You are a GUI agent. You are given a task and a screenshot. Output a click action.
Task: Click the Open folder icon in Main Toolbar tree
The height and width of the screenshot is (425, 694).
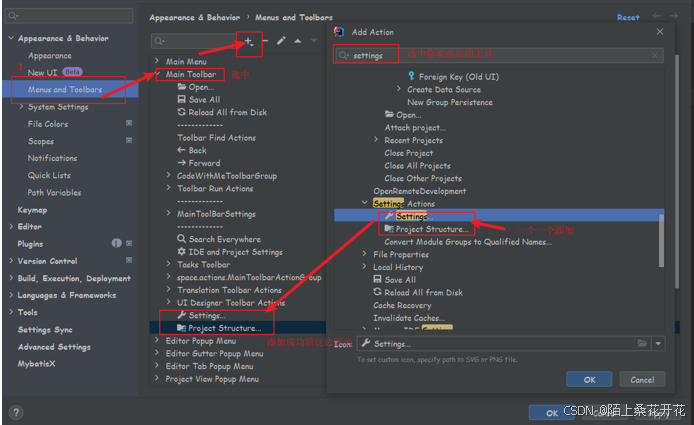click(182, 87)
